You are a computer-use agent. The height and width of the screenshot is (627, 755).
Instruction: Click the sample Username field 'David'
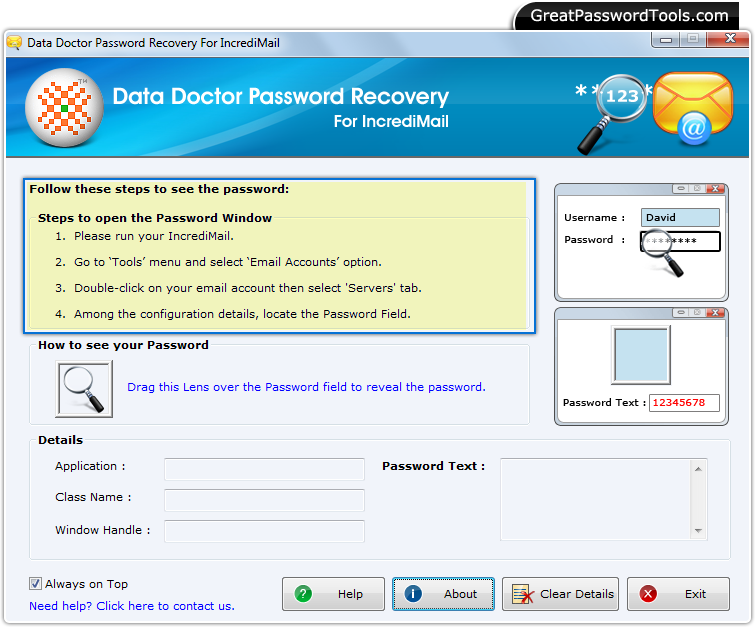(x=680, y=217)
